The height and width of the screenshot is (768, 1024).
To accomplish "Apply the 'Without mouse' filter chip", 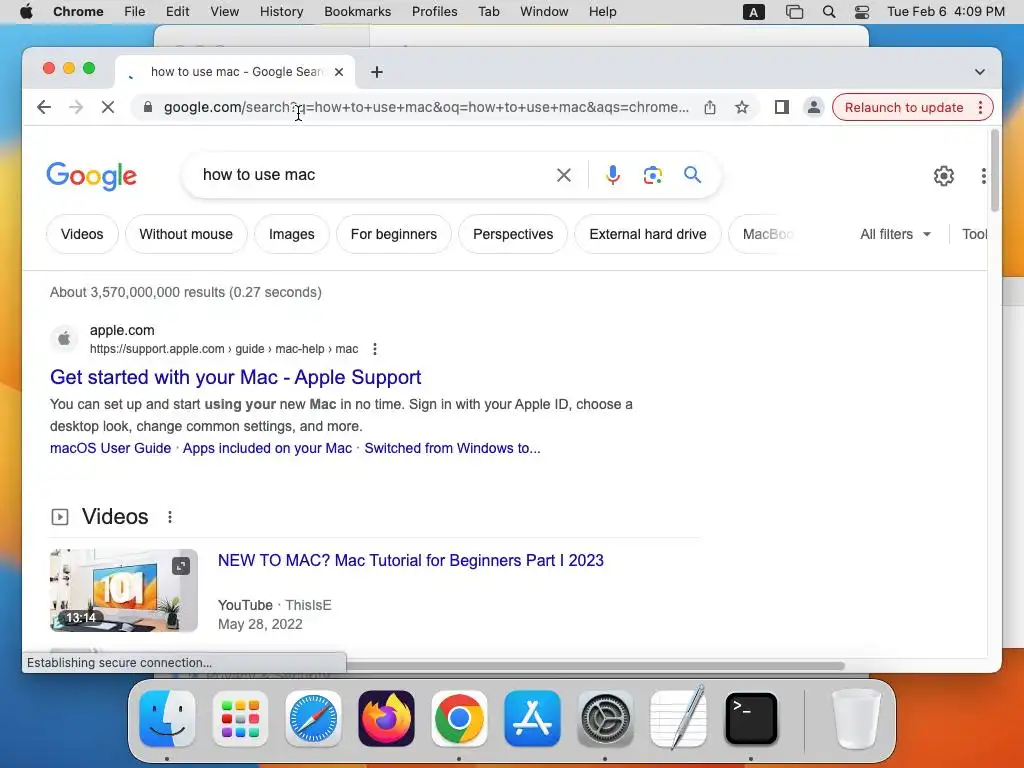I will point(186,234).
